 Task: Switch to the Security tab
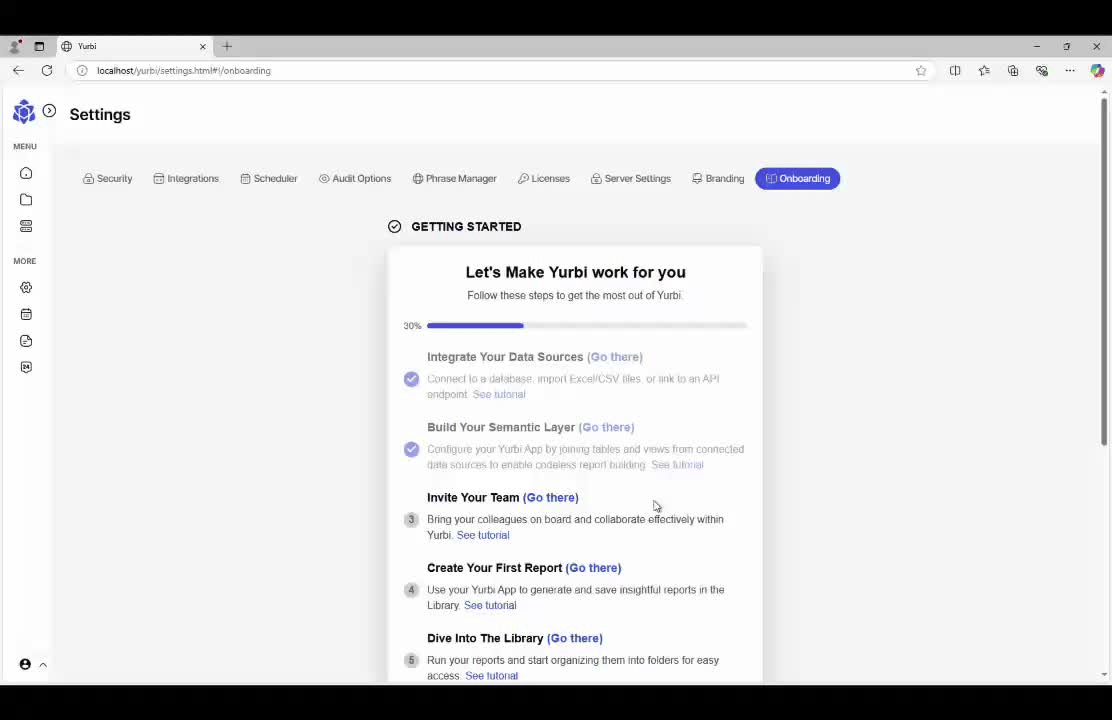click(x=108, y=179)
